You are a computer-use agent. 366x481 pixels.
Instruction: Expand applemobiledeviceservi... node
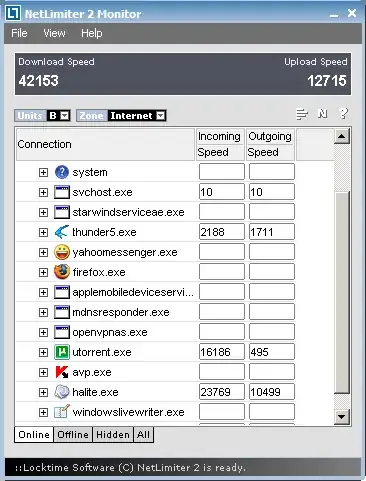[43, 292]
